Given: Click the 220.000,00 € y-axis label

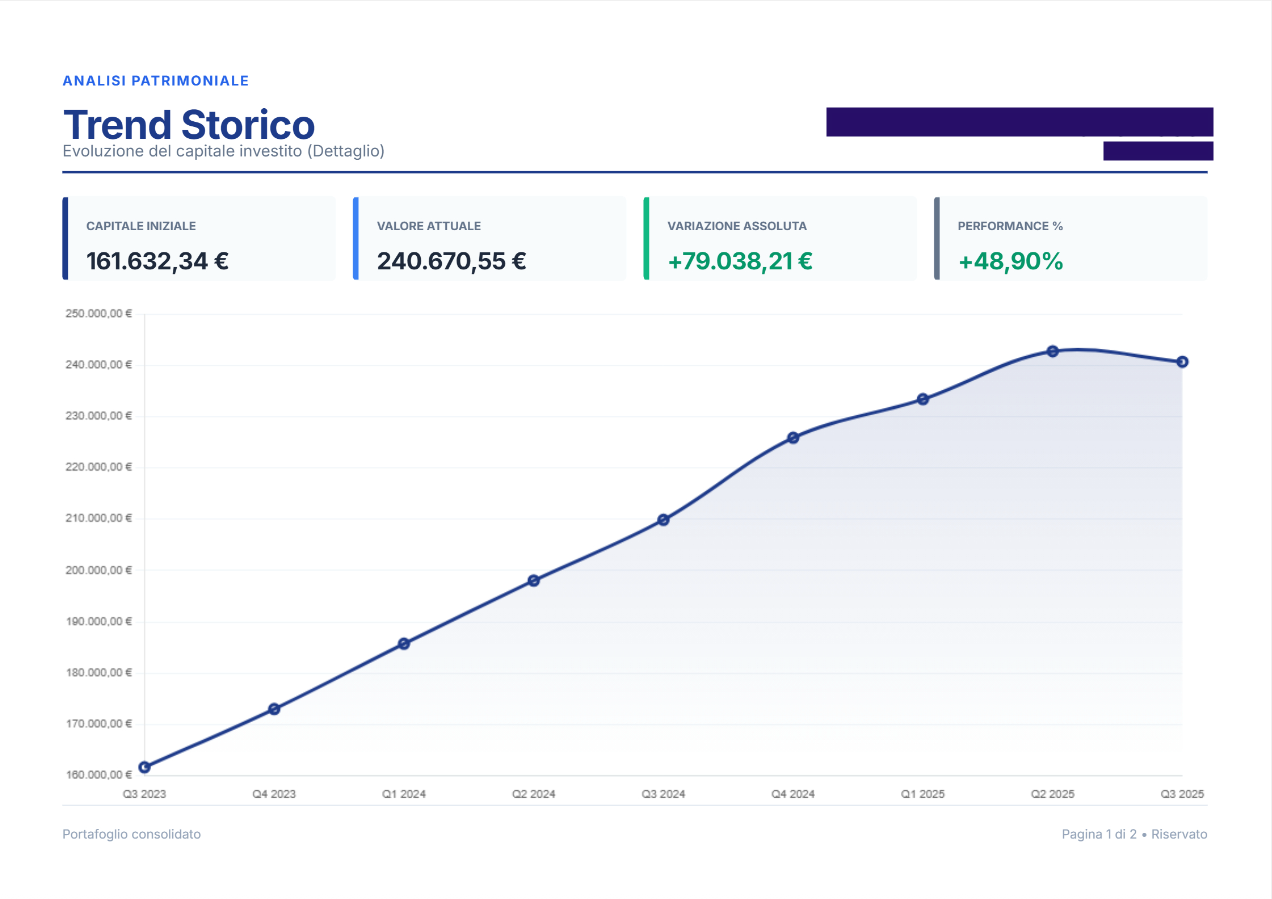Looking at the screenshot, I should coord(99,467).
